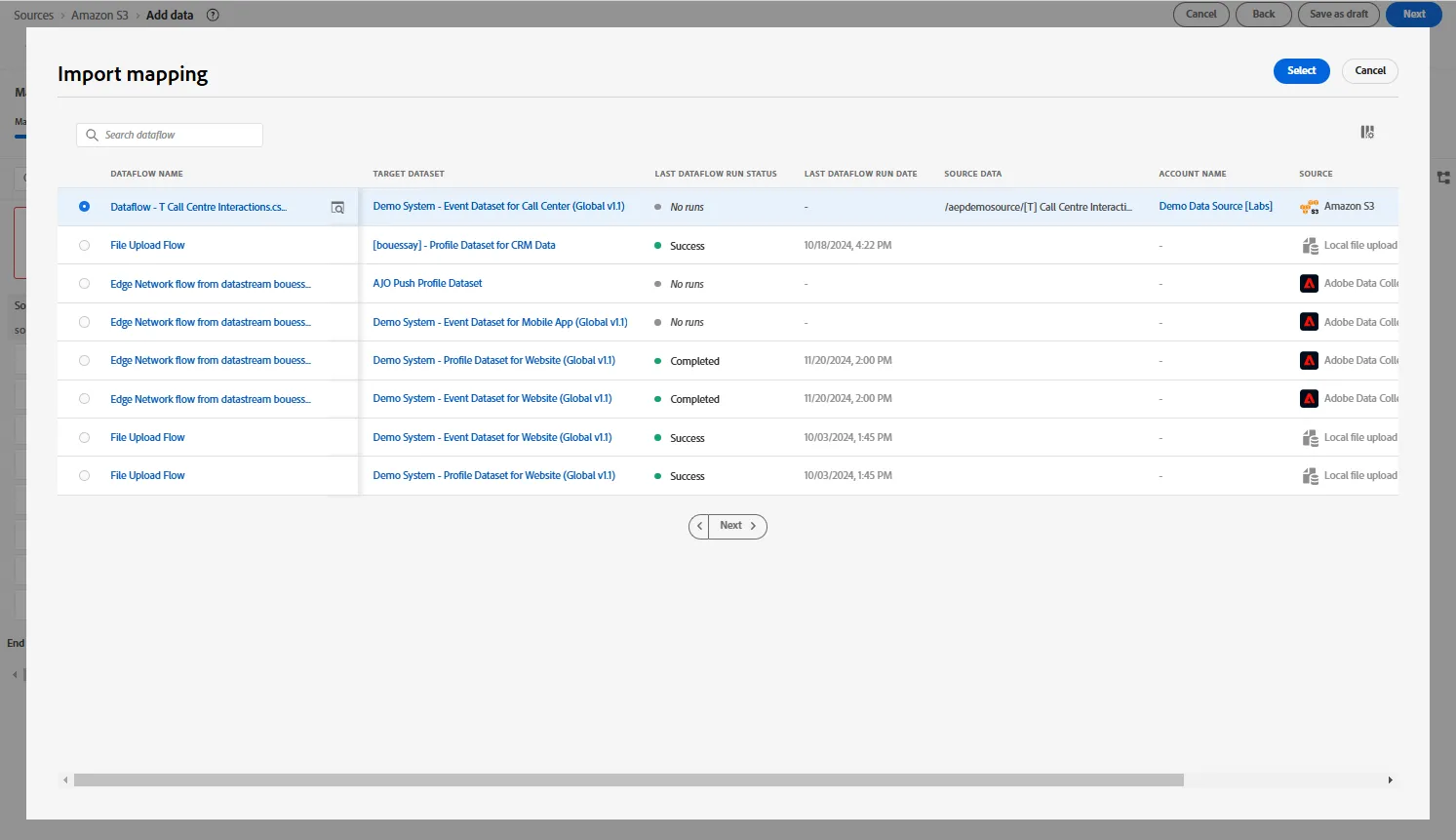Click the help icon next to Add data
The height and width of the screenshot is (840, 1456).
213,15
